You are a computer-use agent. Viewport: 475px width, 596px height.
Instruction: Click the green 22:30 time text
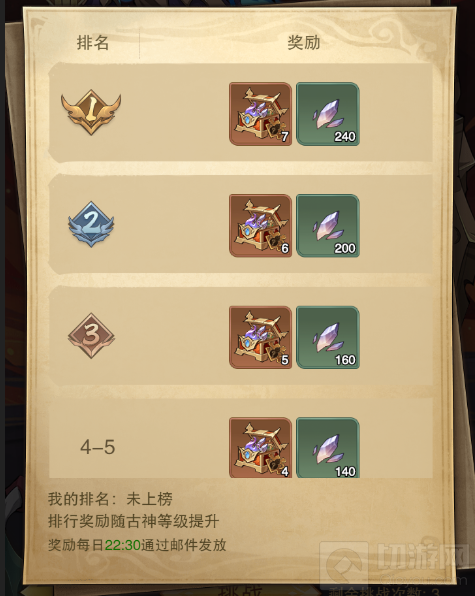pos(122,545)
